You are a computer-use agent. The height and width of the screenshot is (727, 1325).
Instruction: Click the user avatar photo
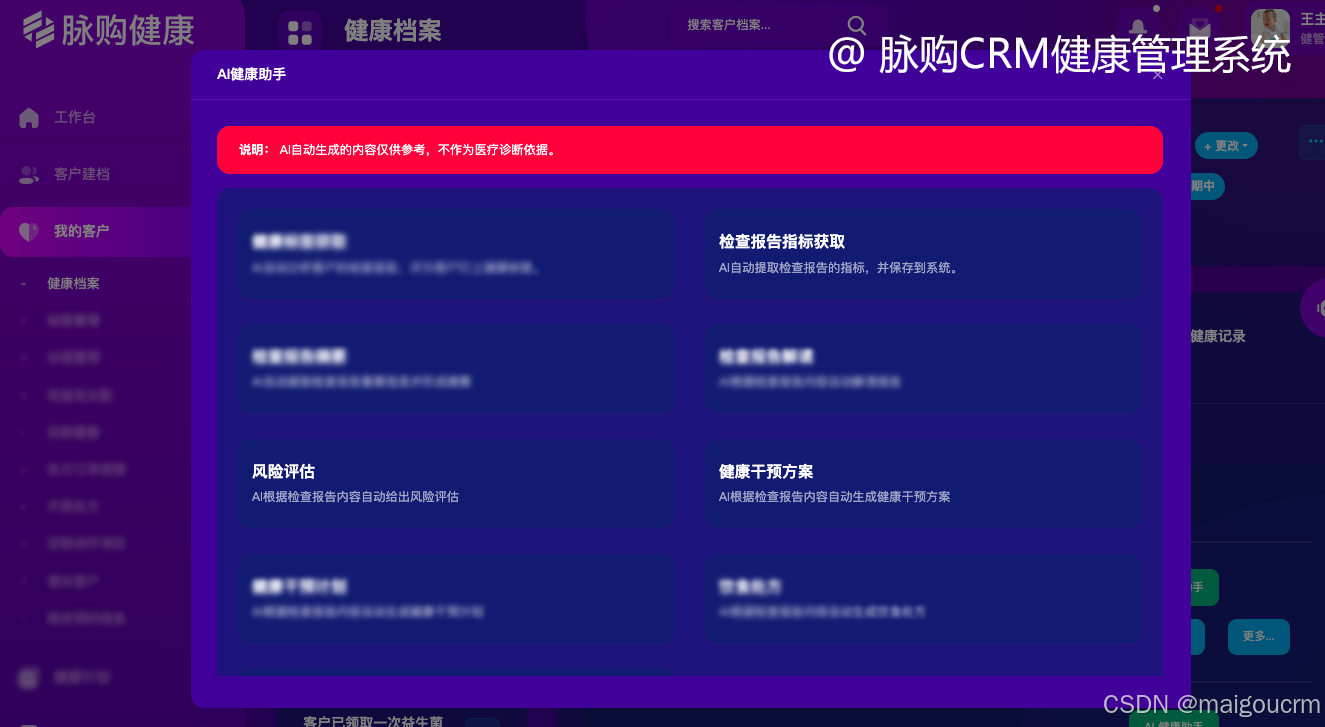tap(1270, 26)
